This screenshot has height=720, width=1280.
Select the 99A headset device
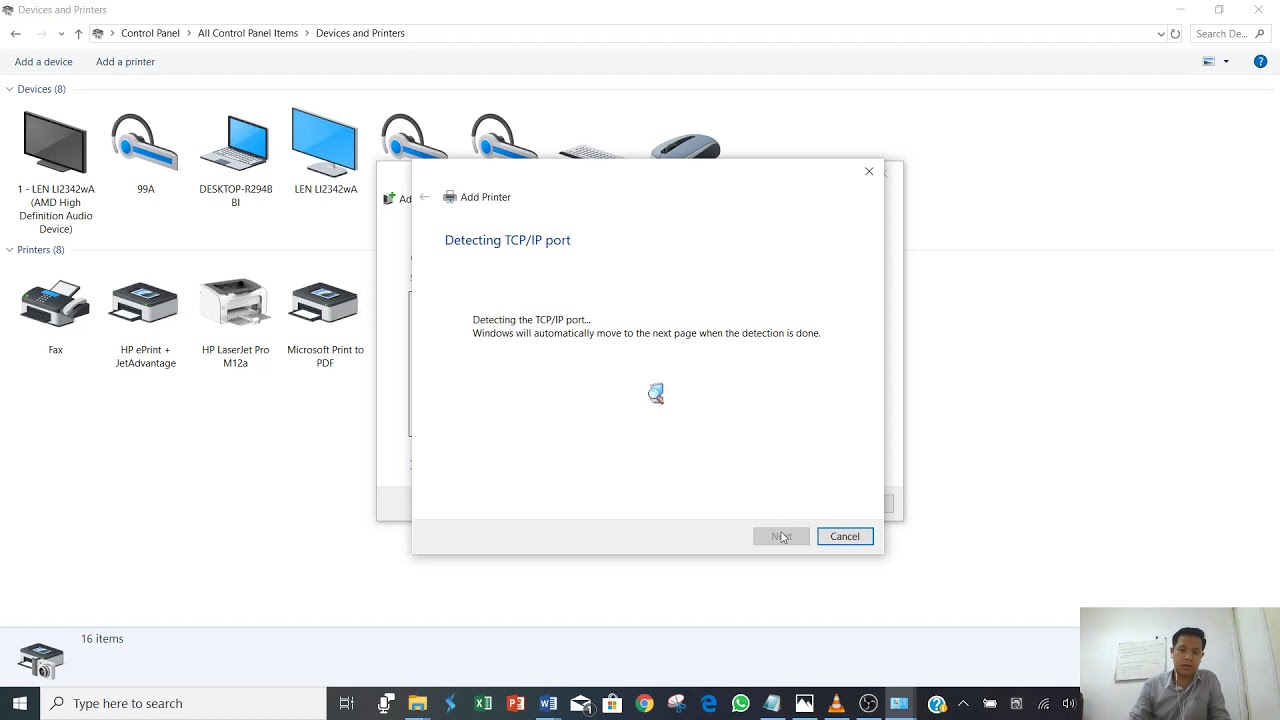(145, 143)
